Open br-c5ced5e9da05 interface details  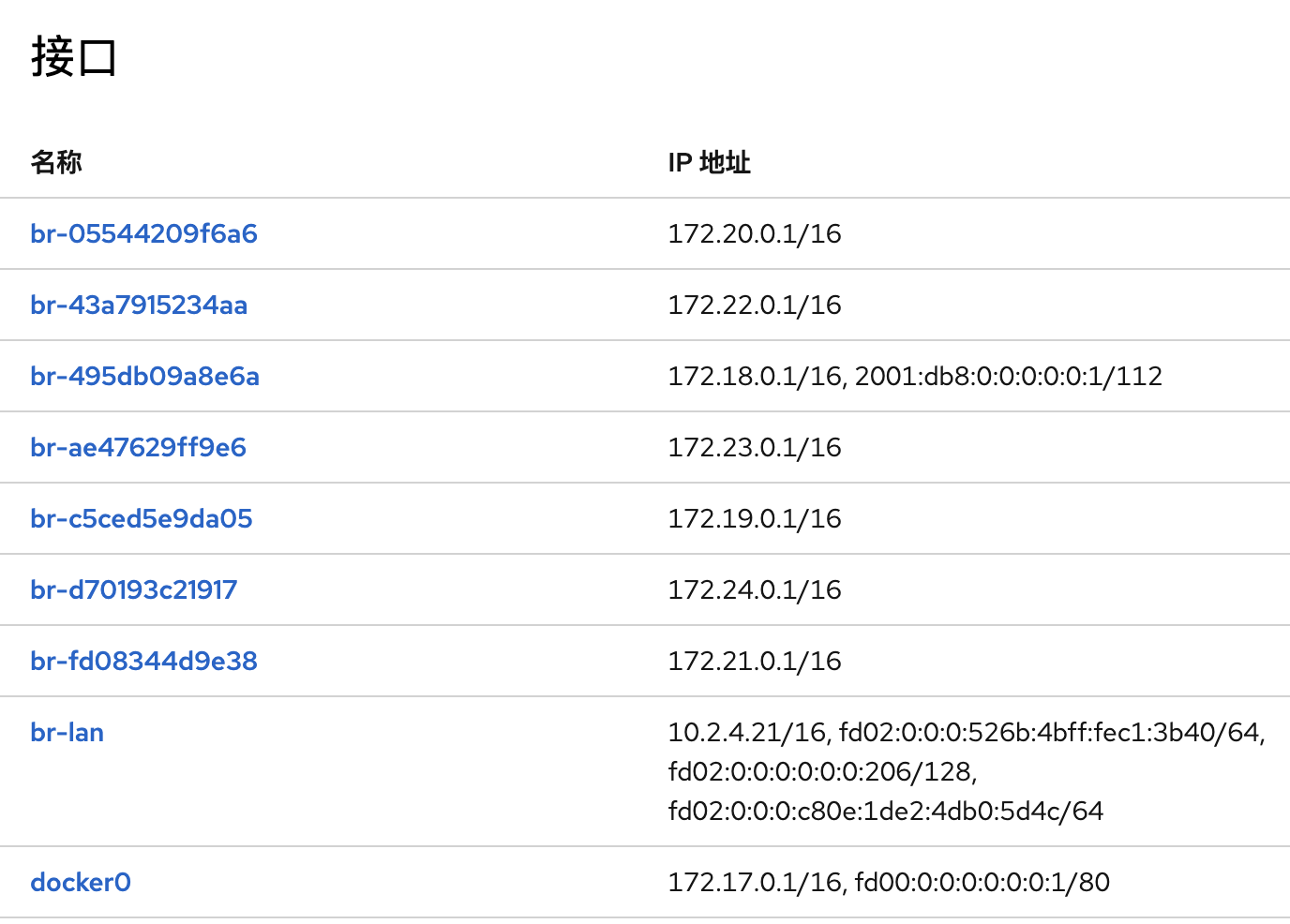(142, 518)
